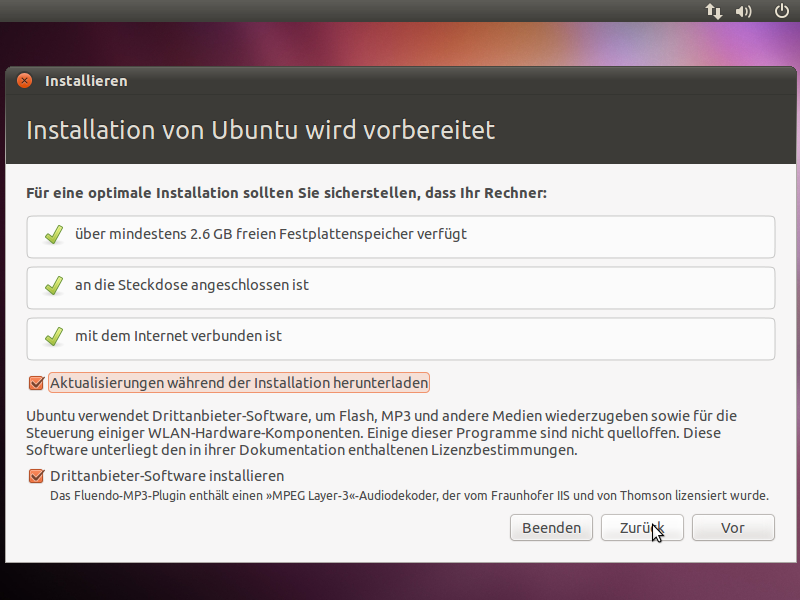The image size is (800, 600).
Task: Open the sound volume indicator
Action: pyautogui.click(x=743, y=11)
